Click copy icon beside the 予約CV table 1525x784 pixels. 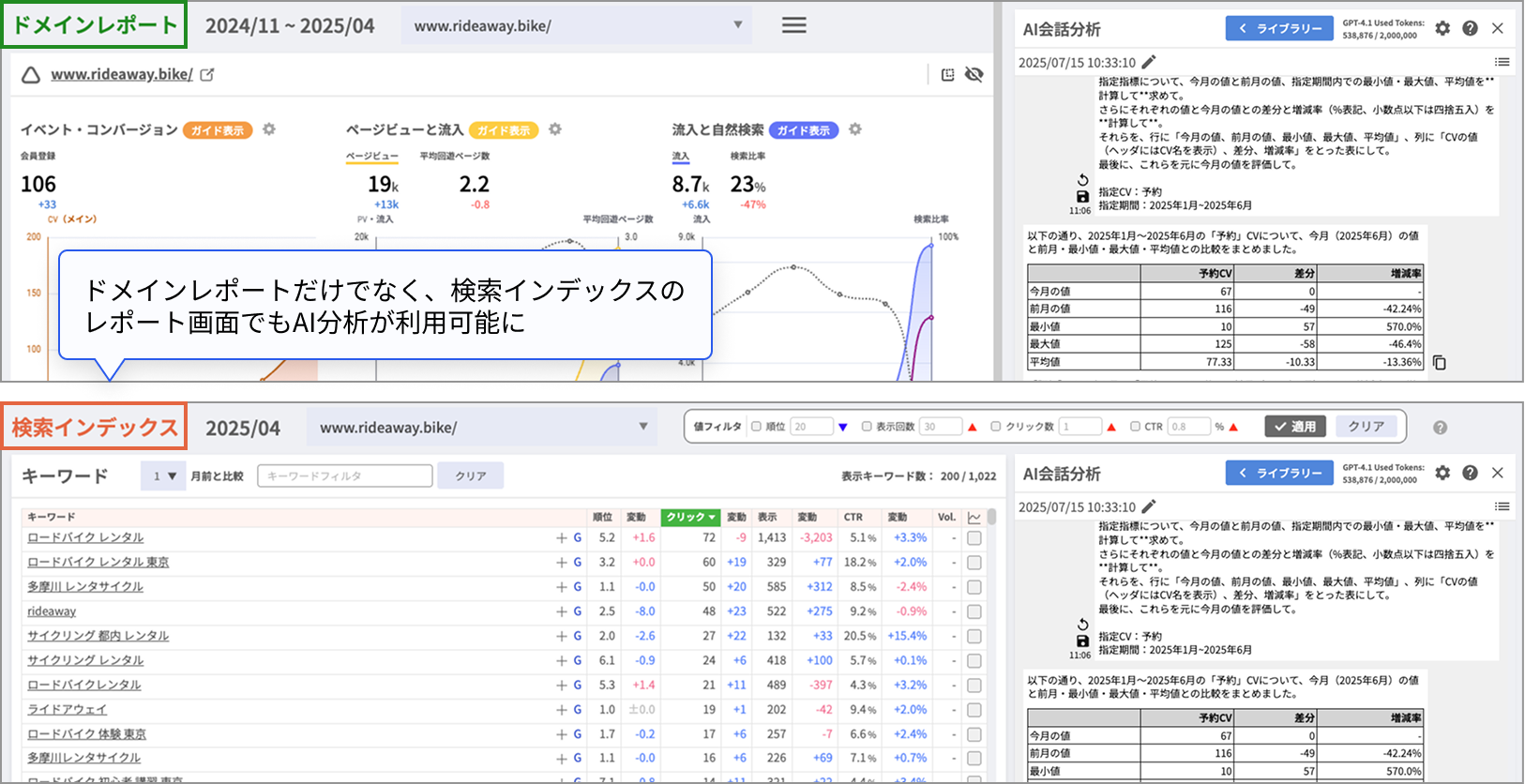pyautogui.click(x=1440, y=363)
